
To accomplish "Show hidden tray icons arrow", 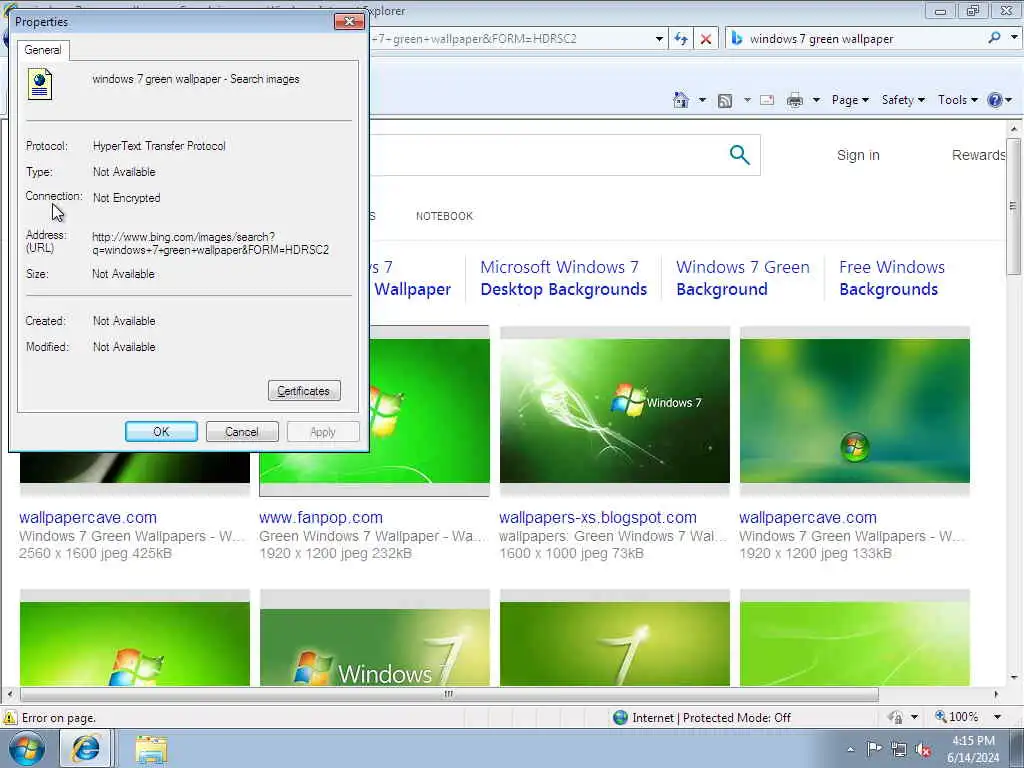I will [850, 750].
